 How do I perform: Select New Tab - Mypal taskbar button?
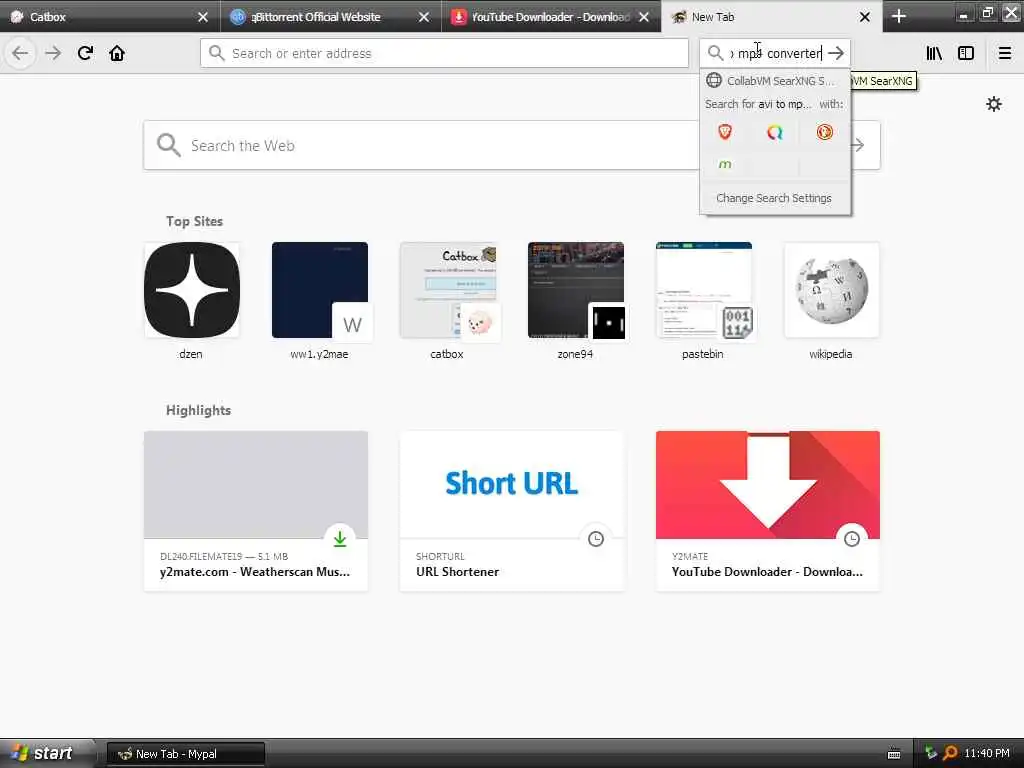[x=186, y=754]
